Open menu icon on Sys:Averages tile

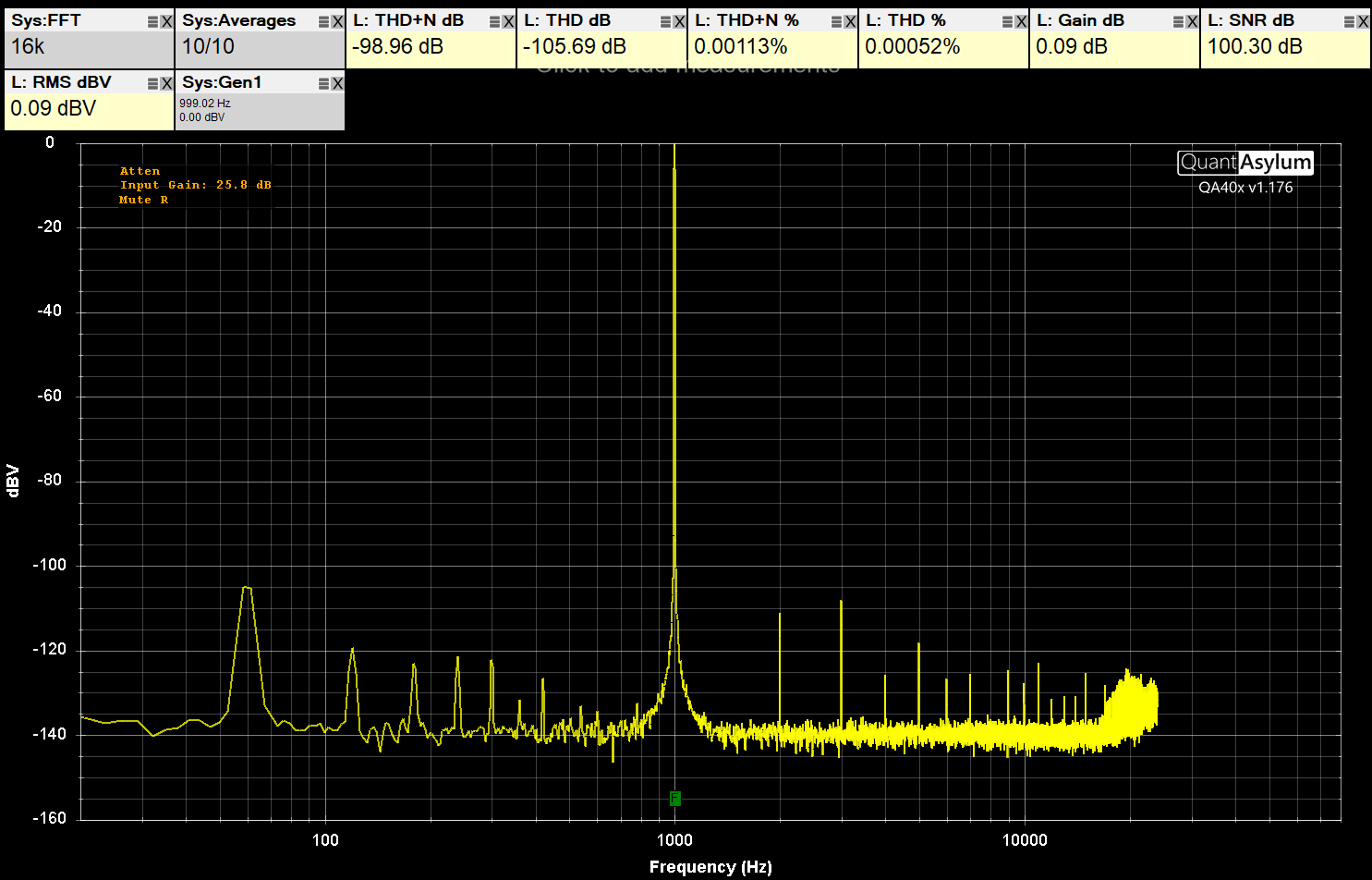tap(324, 21)
